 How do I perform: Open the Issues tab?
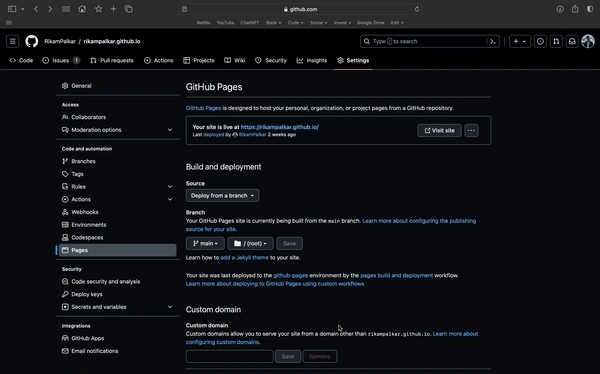coord(61,60)
